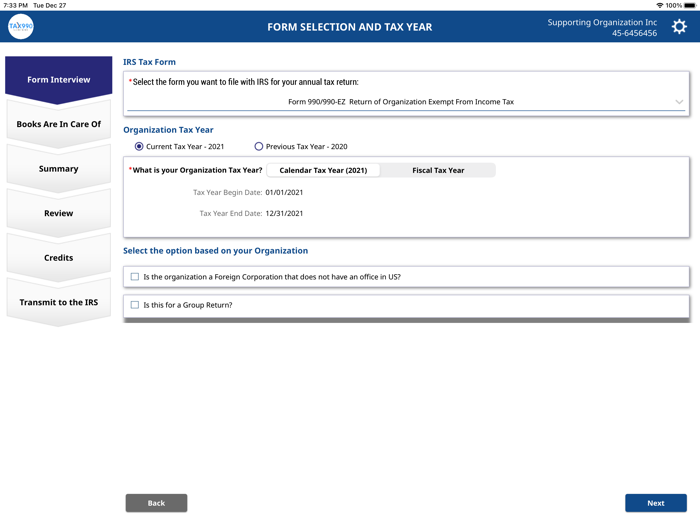The image size is (700, 525).
Task: Tap the IRS Tax Form heading
Action: [x=150, y=62]
